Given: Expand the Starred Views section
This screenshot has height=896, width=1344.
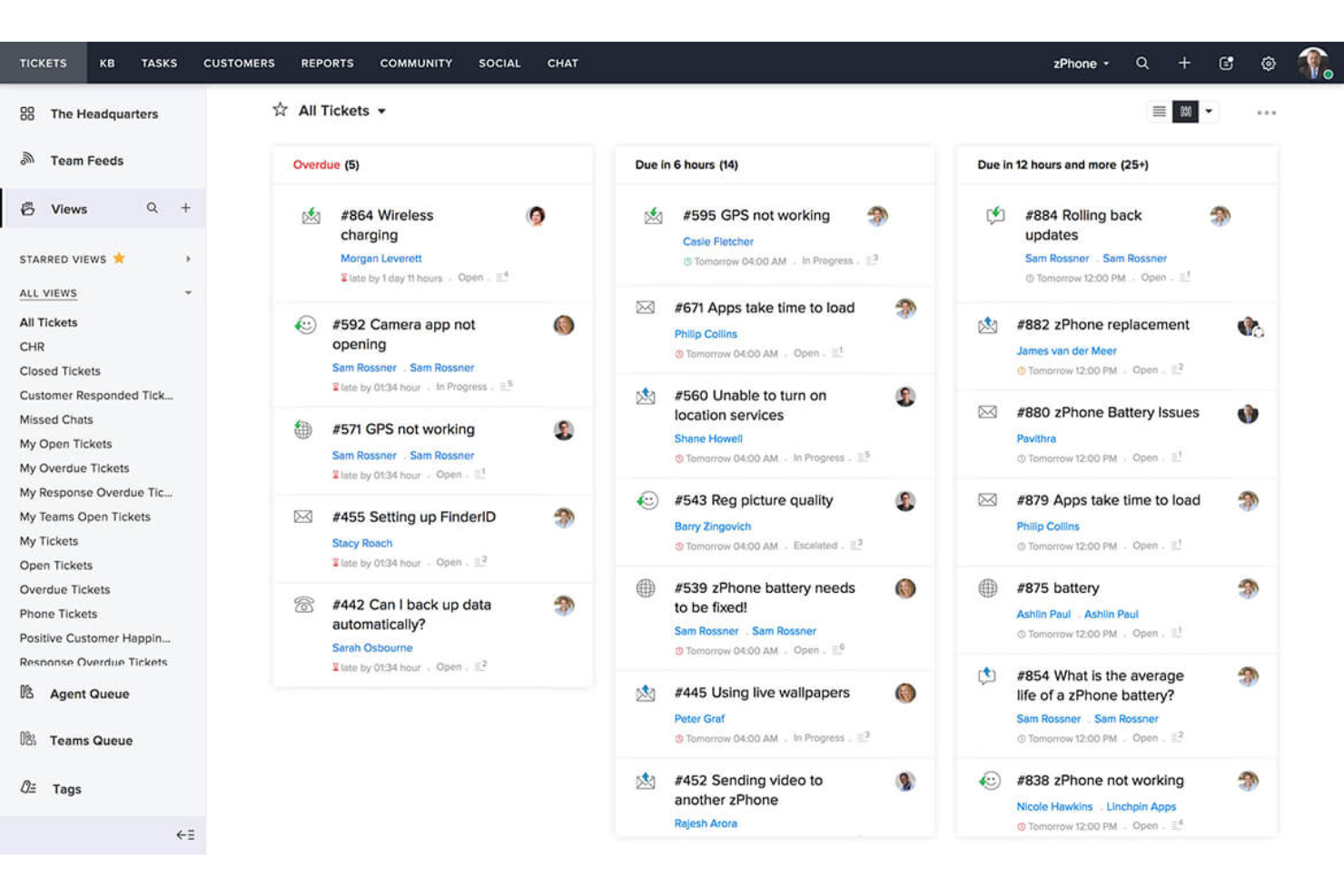Looking at the screenshot, I should (x=188, y=259).
